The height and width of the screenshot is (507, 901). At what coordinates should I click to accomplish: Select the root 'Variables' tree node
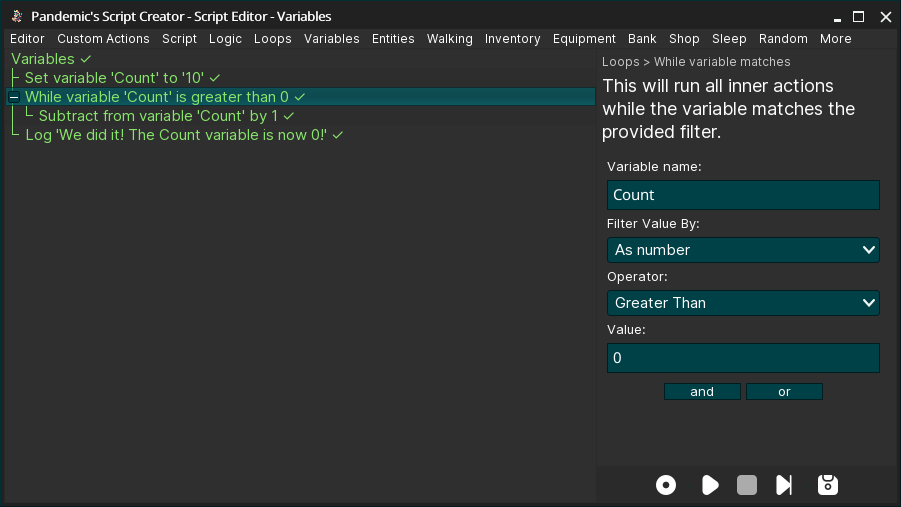click(x=43, y=59)
